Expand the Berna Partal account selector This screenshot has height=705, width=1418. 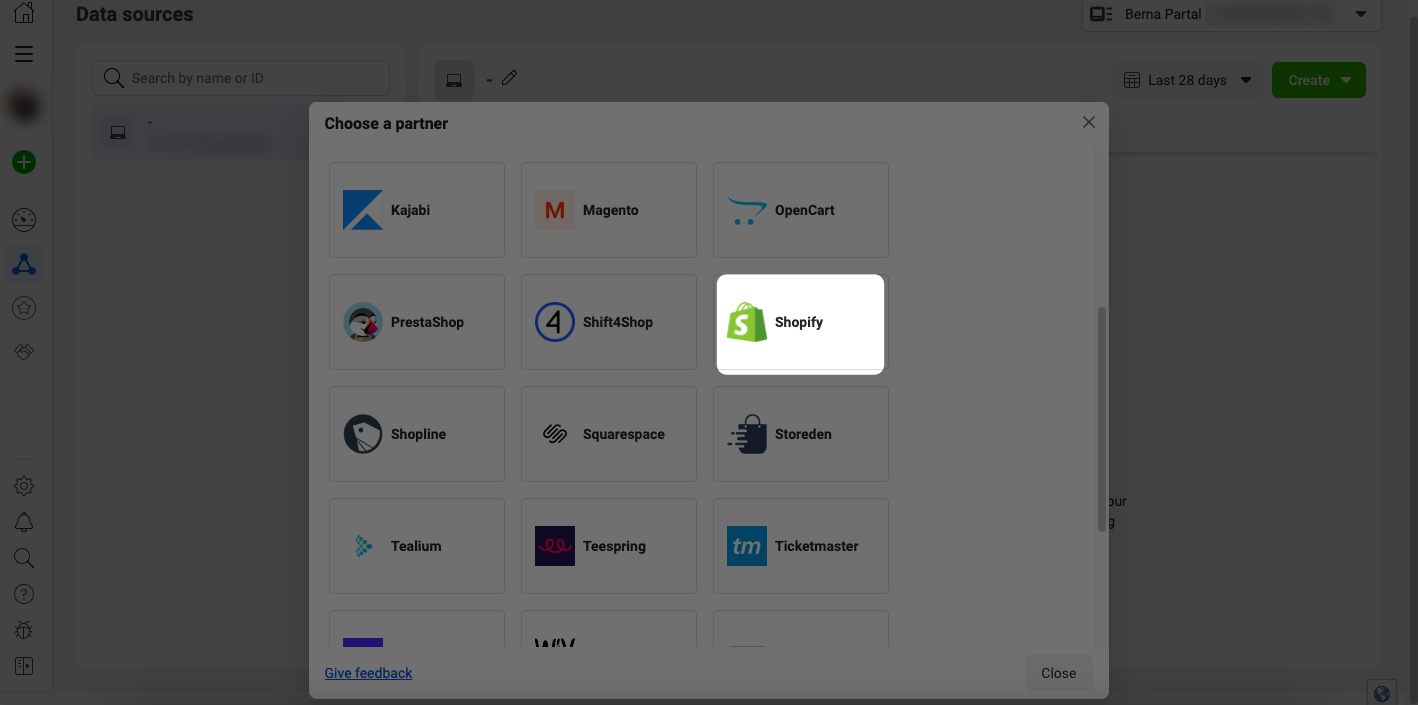[1231, 15]
